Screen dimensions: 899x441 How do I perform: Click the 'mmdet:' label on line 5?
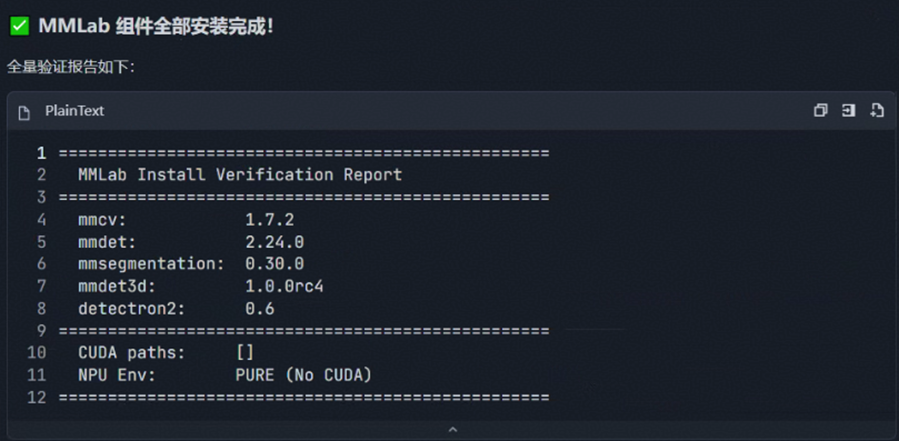pos(107,242)
